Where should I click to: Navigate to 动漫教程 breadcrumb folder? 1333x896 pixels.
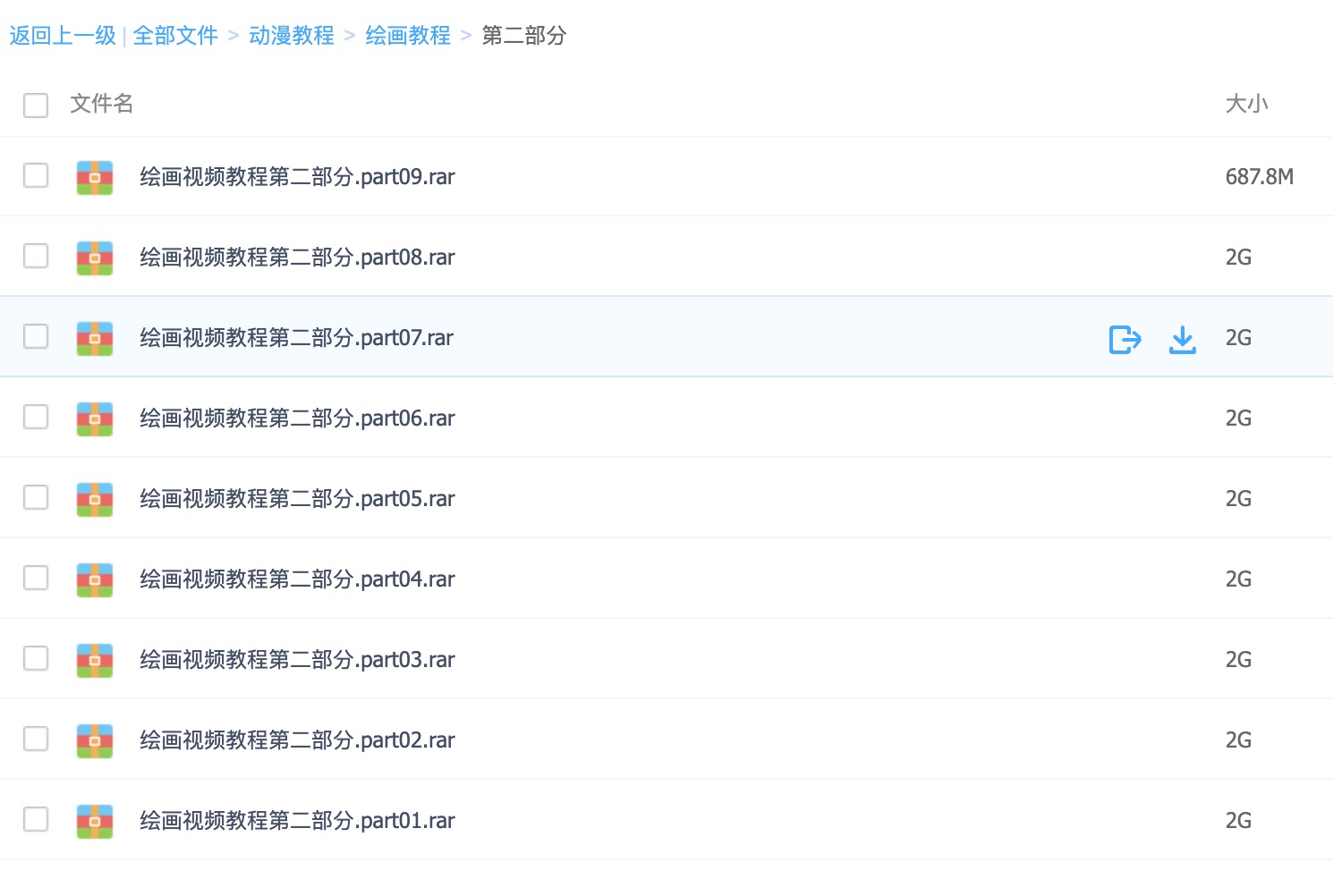[x=292, y=36]
